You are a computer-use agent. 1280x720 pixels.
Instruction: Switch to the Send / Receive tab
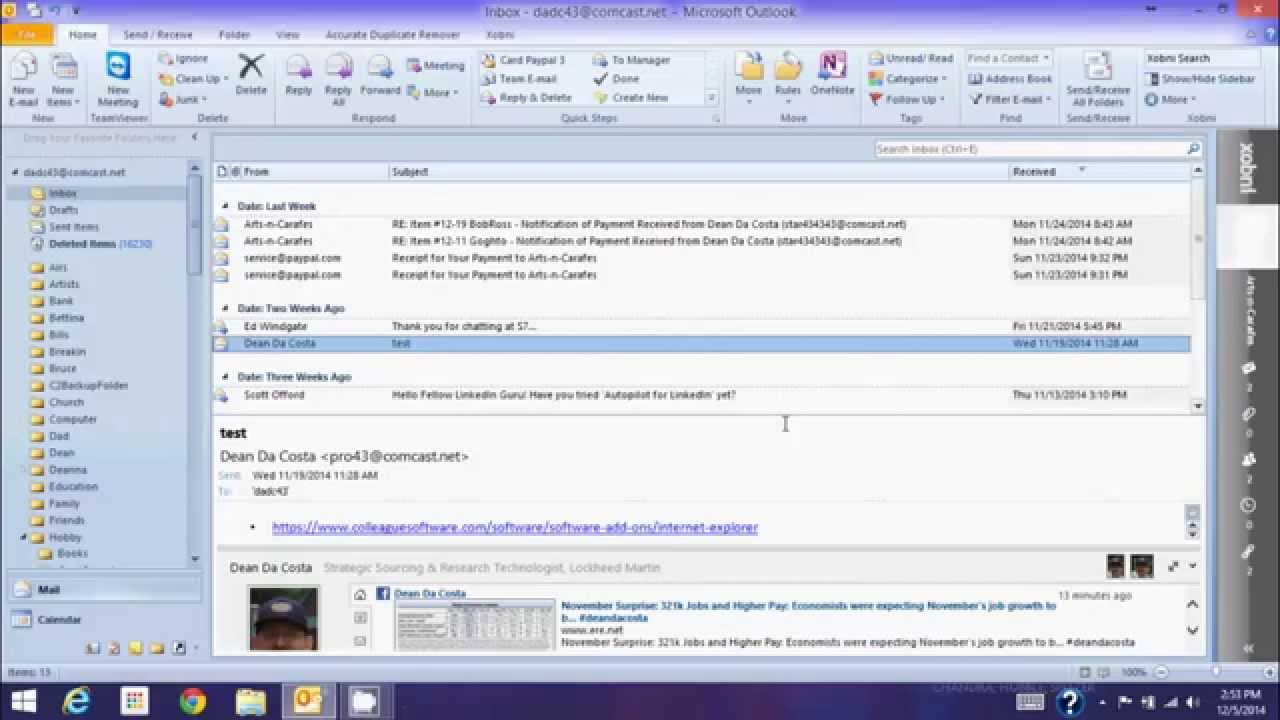click(x=158, y=34)
